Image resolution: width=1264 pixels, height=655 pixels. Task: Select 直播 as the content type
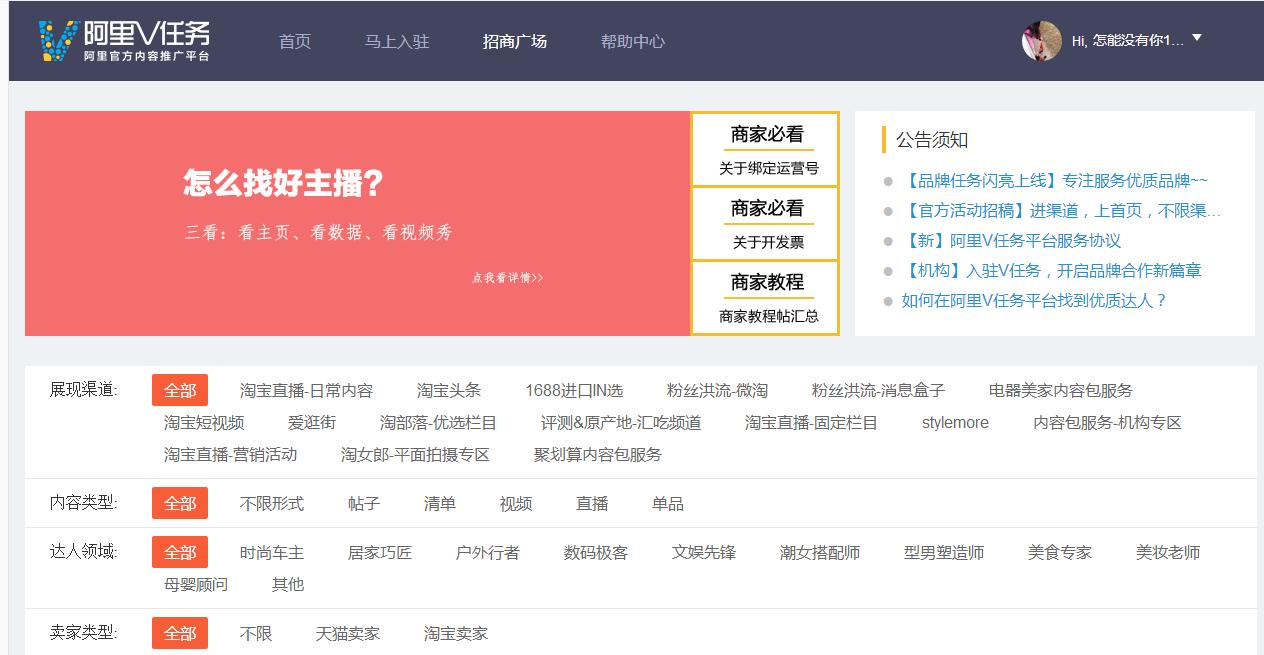point(592,504)
